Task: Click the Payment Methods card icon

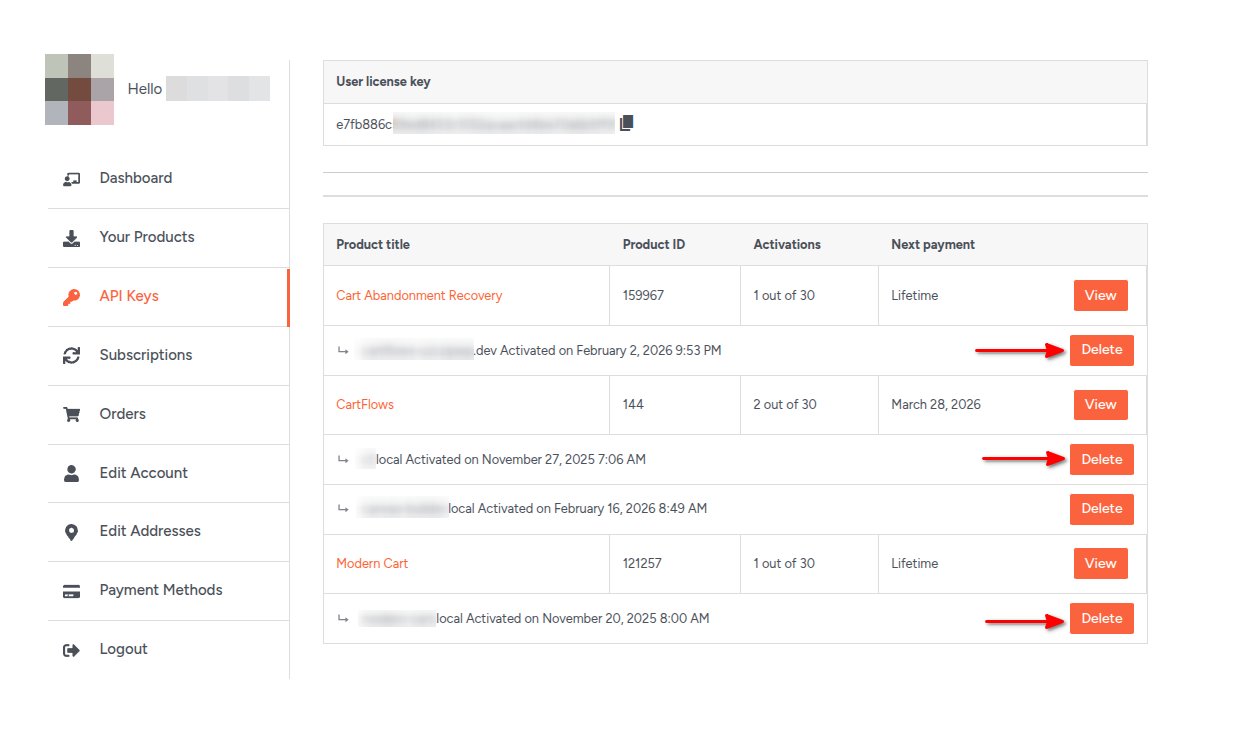Action: click(71, 591)
